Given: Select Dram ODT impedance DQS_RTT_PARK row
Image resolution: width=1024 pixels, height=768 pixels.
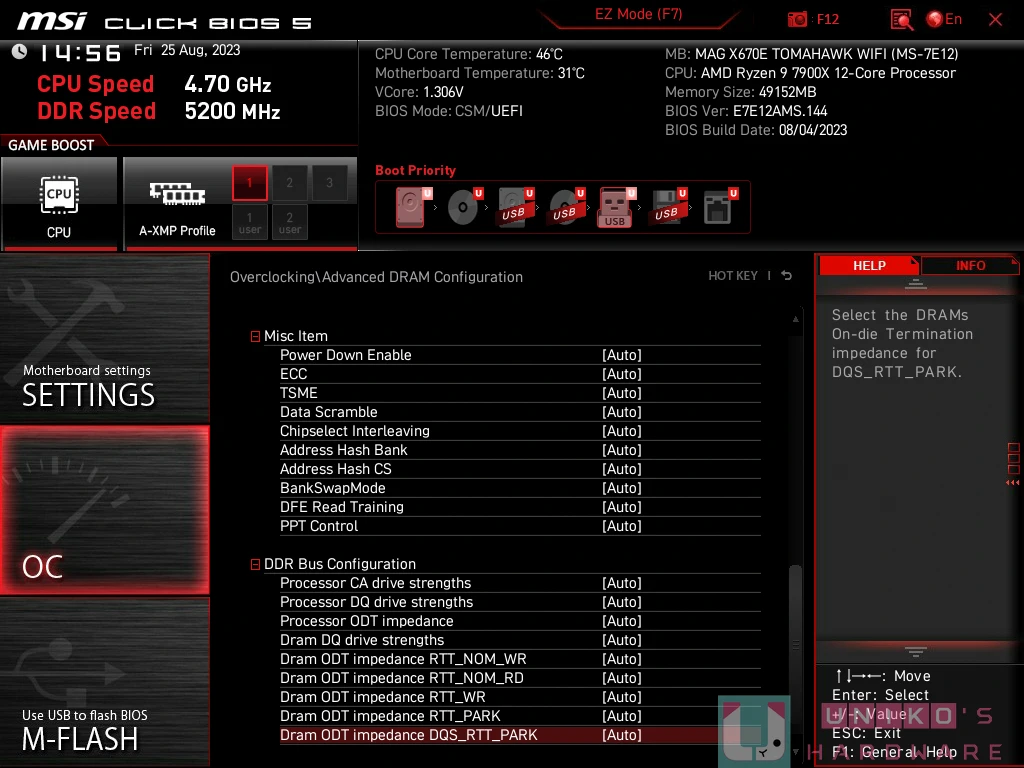Looking at the screenshot, I should click(520, 735).
